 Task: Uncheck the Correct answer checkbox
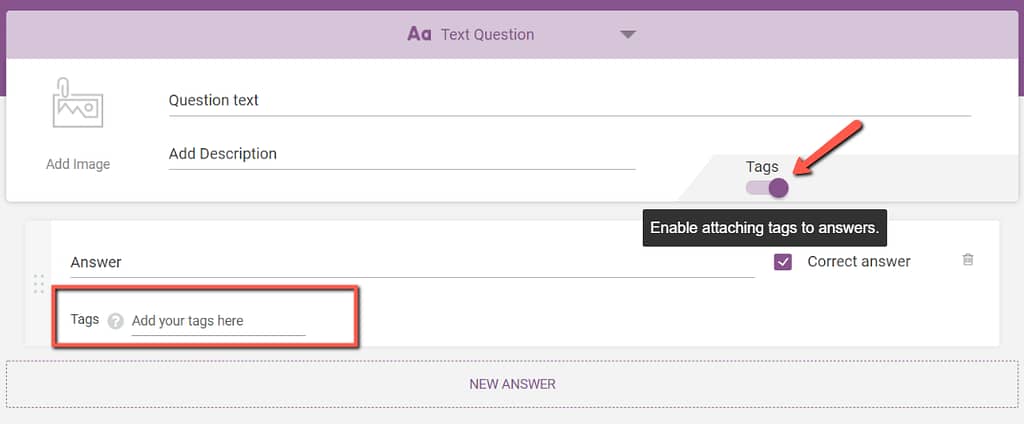coord(782,262)
